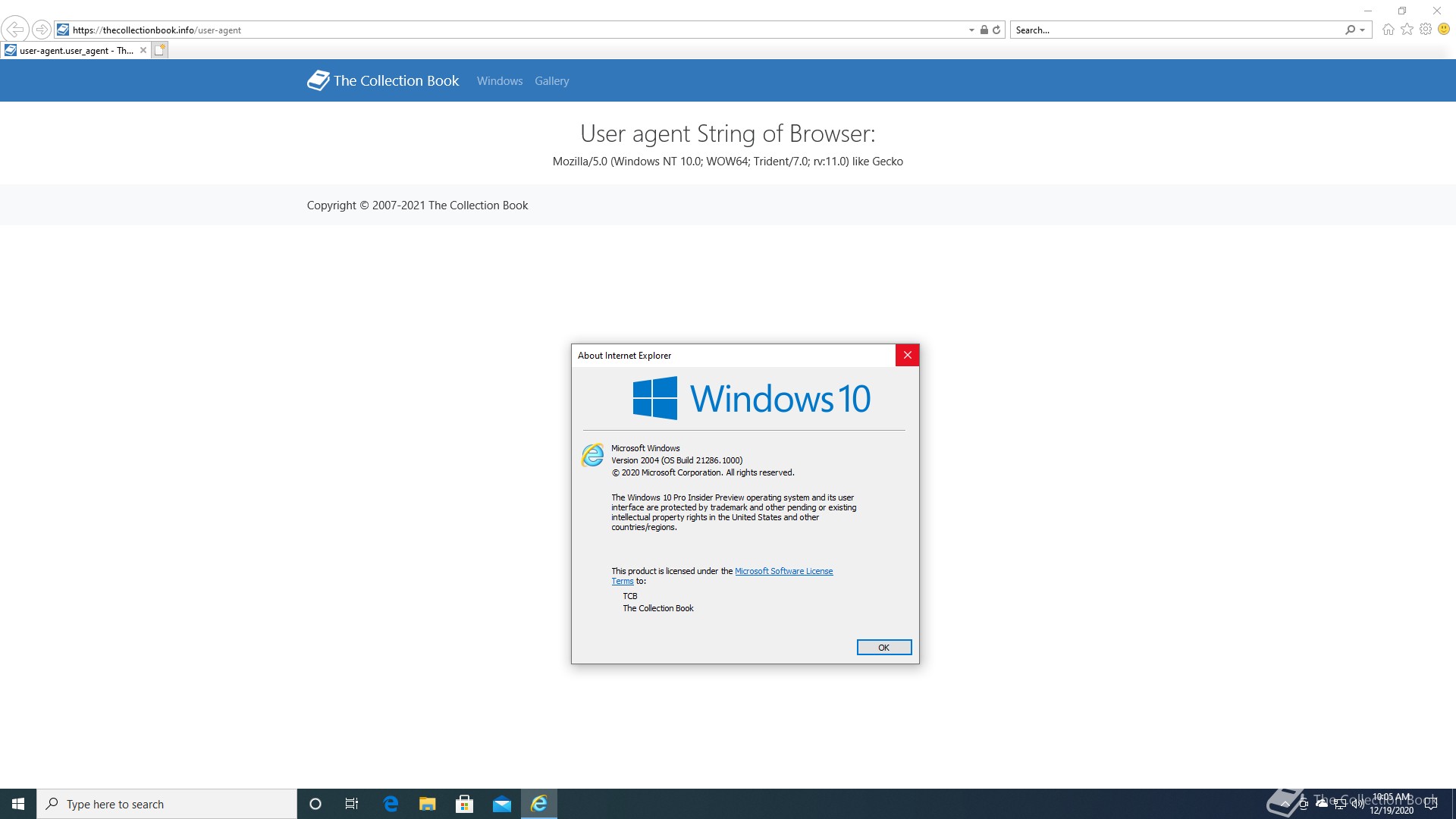Open the Mail app from the taskbar
This screenshot has width=1456, height=819.
point(502,804)
